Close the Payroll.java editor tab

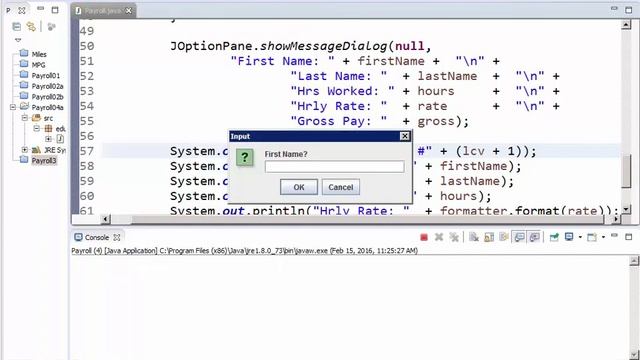(x=129, y=11)
